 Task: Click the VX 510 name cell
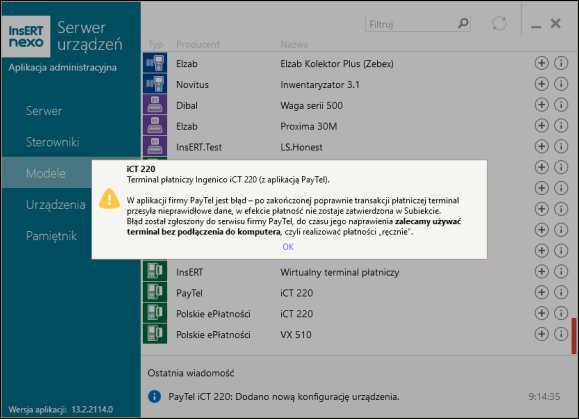296,335
